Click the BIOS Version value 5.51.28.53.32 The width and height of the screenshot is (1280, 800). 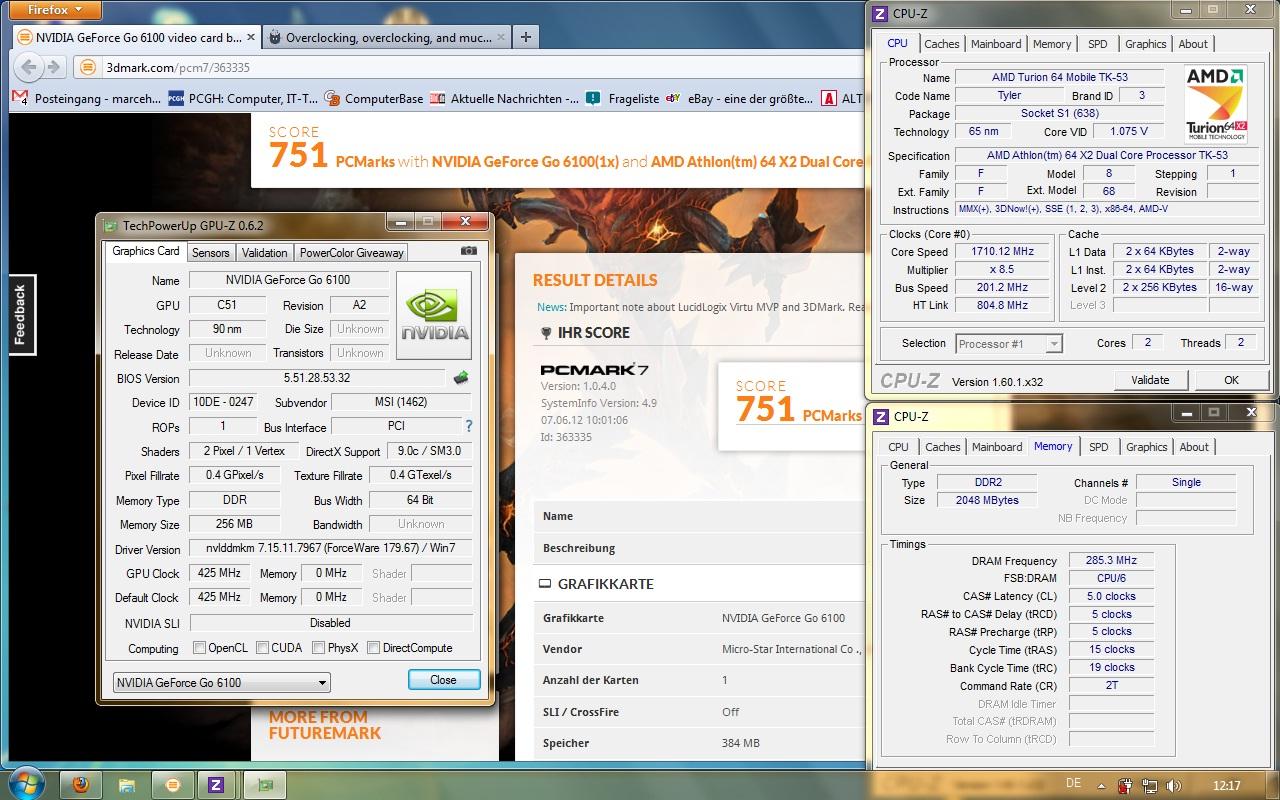316,379
